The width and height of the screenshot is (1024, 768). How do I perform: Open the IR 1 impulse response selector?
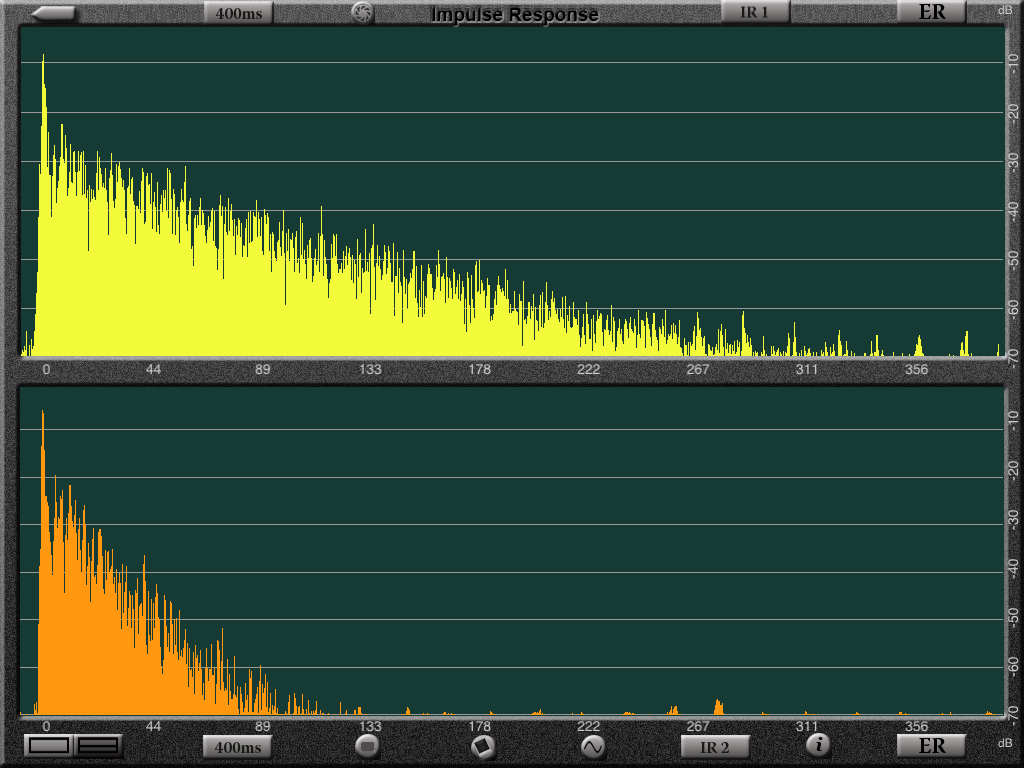pos(755,13)
